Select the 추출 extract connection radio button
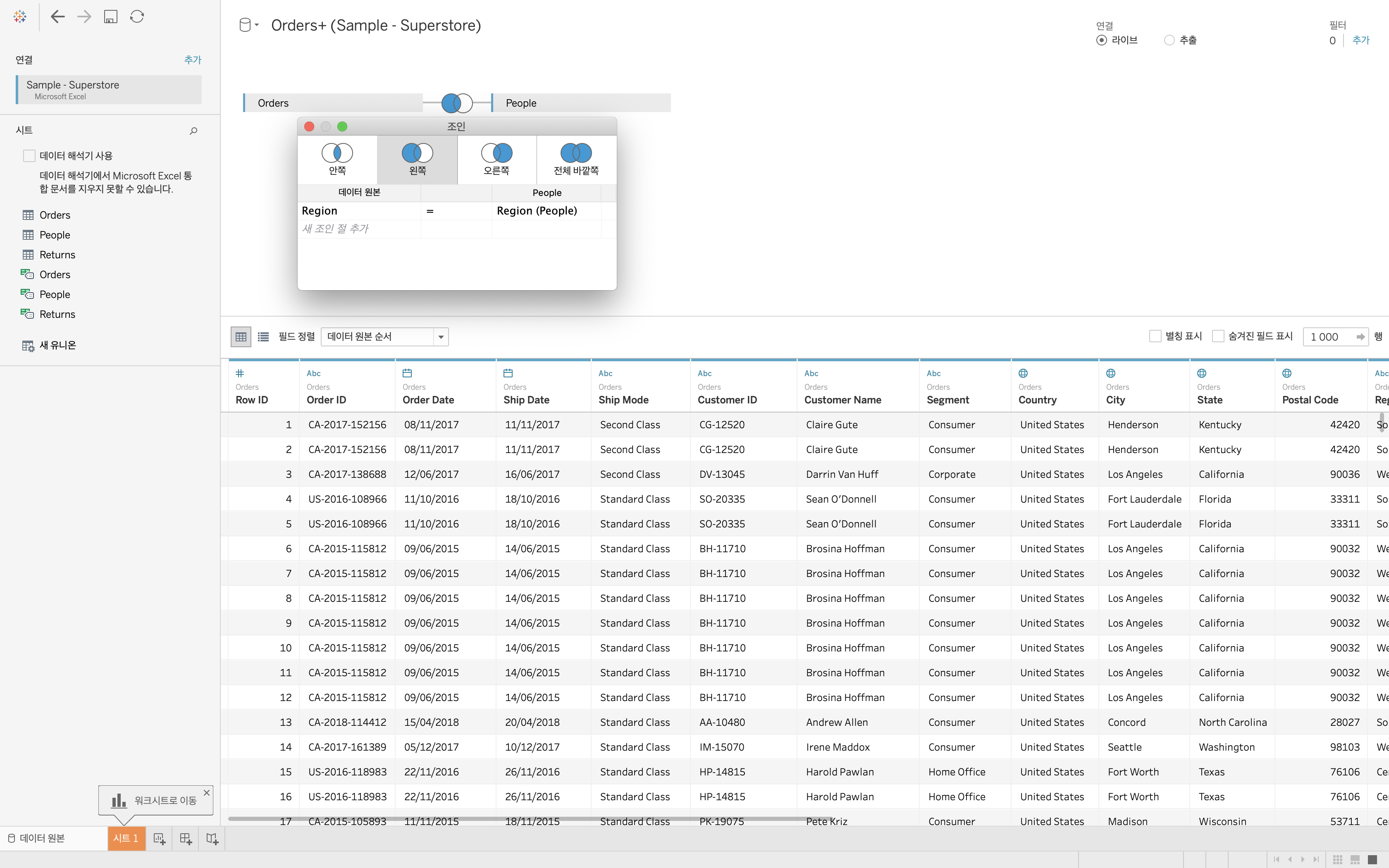This screenshot has width=1389, height=868. (x=1169, y=40)
